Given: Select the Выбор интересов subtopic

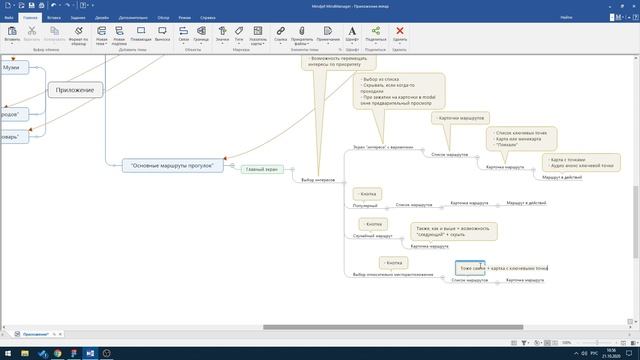Looking at the screenshot, I should point(318,180).
